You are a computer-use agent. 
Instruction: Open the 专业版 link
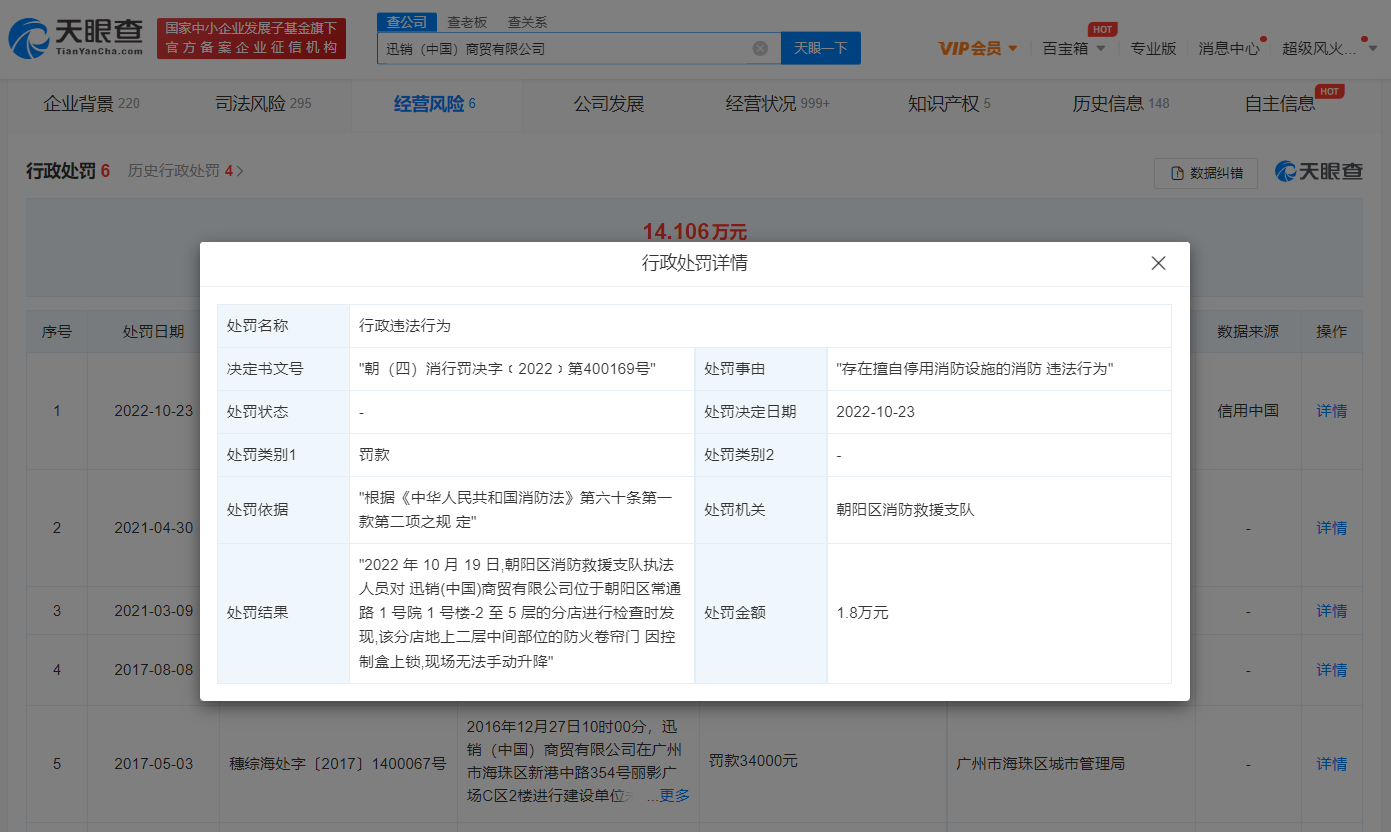pos(1153,48)
